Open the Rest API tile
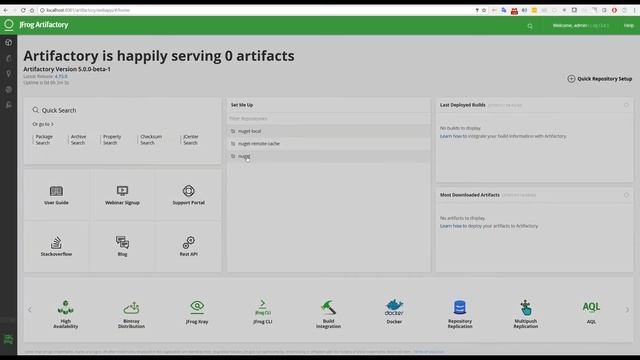Screen dimensions: 640x360 [x=189, y=247]
